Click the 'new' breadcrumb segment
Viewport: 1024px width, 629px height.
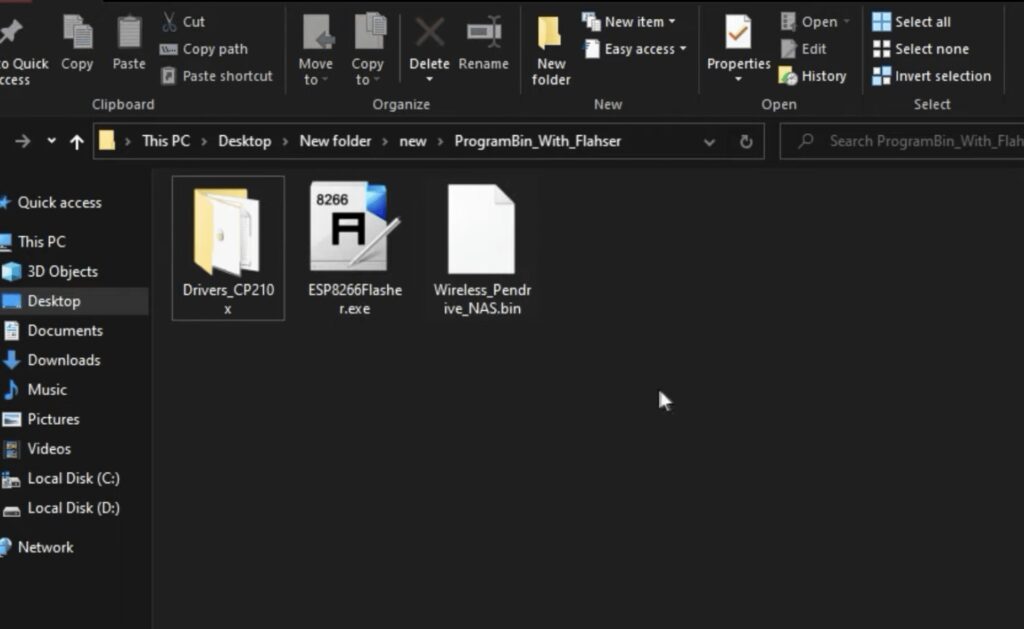pyautogui.click(x=413, y=141)
